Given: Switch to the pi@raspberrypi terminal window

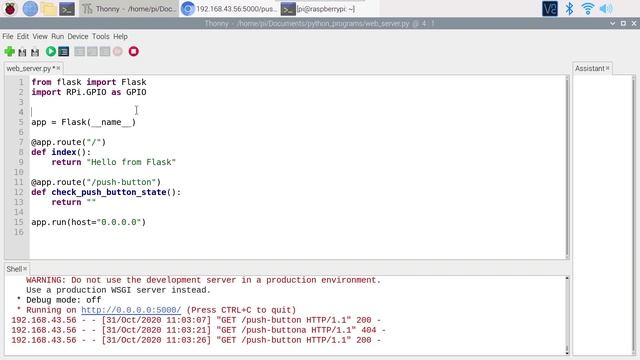Looking at the screenshot, I should coord(329,9).
